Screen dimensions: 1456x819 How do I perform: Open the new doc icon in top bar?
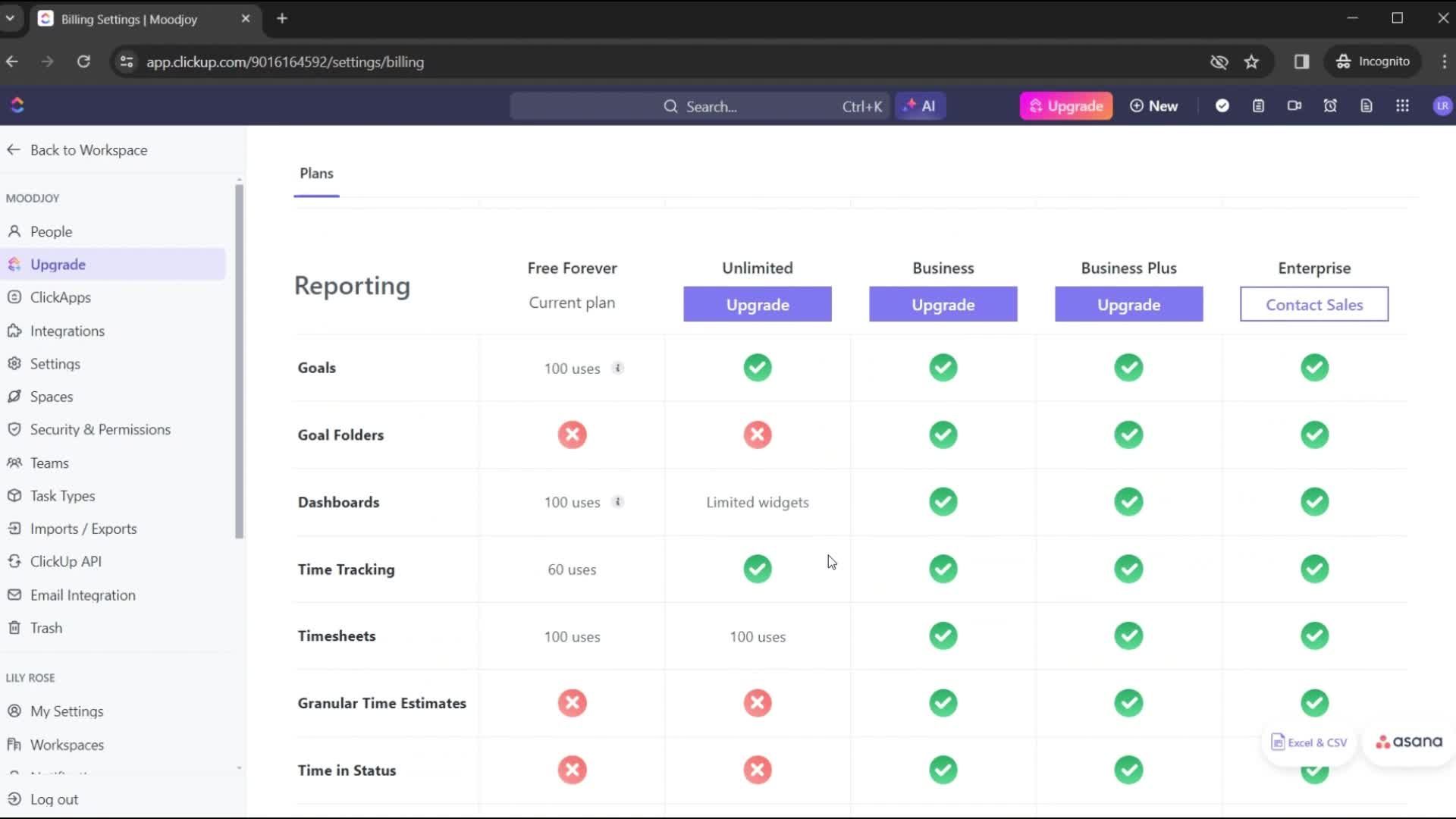[1367, 106]
